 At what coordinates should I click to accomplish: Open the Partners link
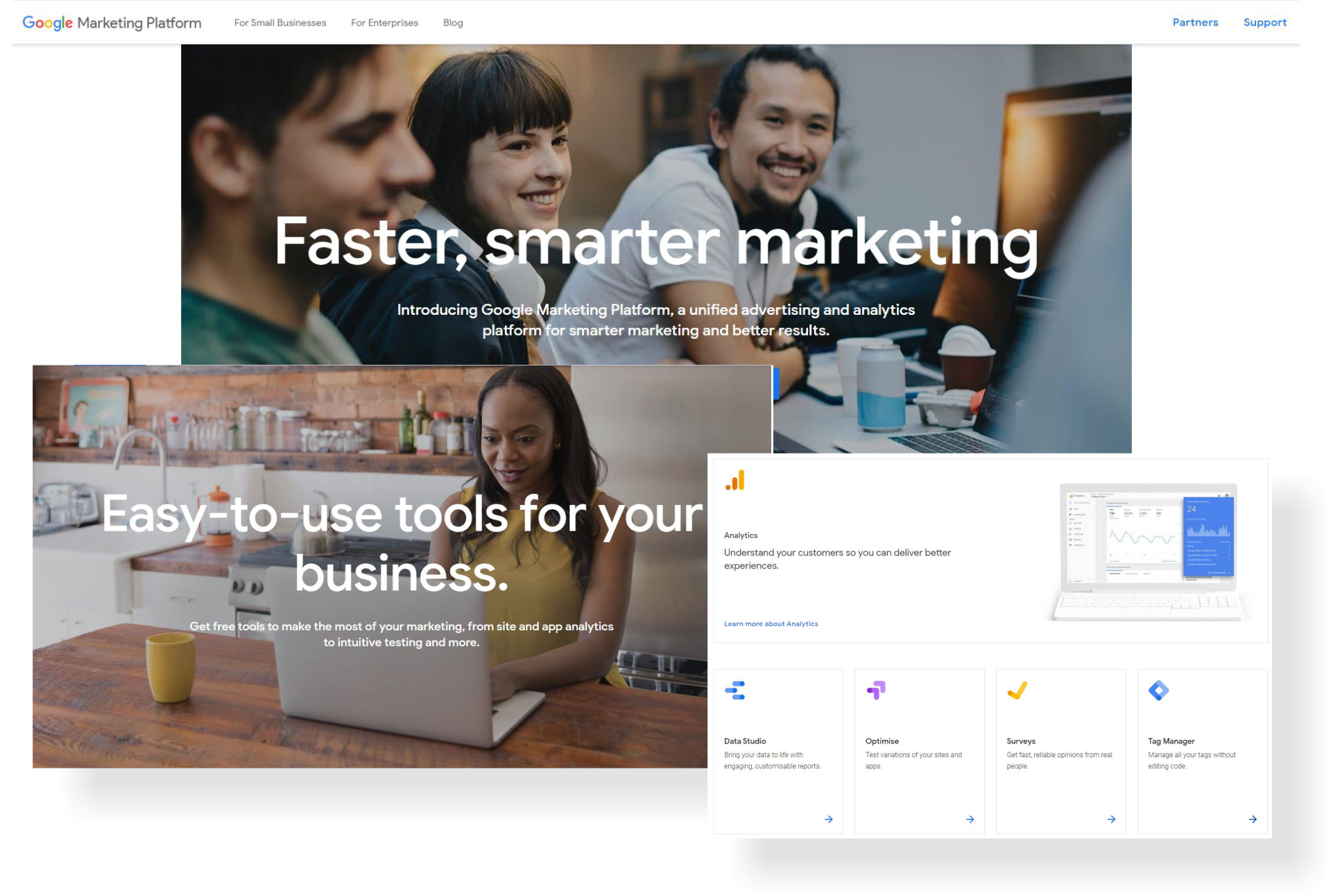pyautogui.click(x=1195, y=22)
